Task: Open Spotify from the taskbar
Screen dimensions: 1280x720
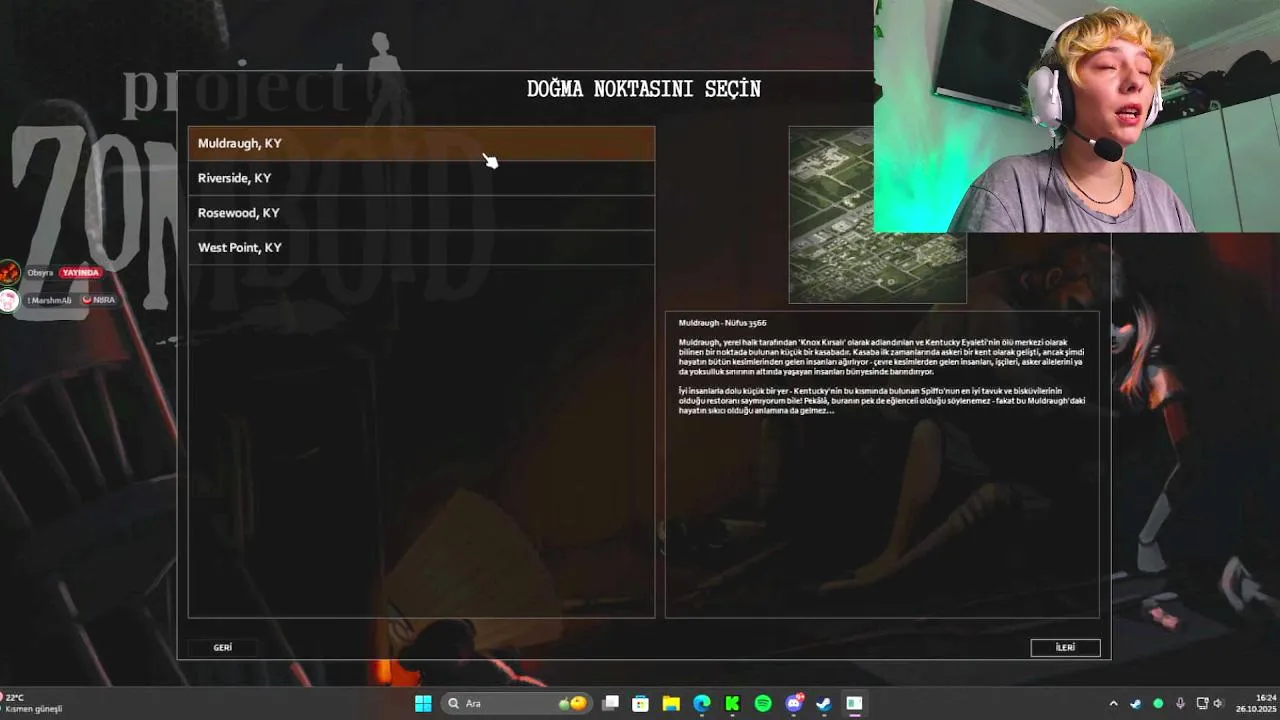Action: coord(763,703)
